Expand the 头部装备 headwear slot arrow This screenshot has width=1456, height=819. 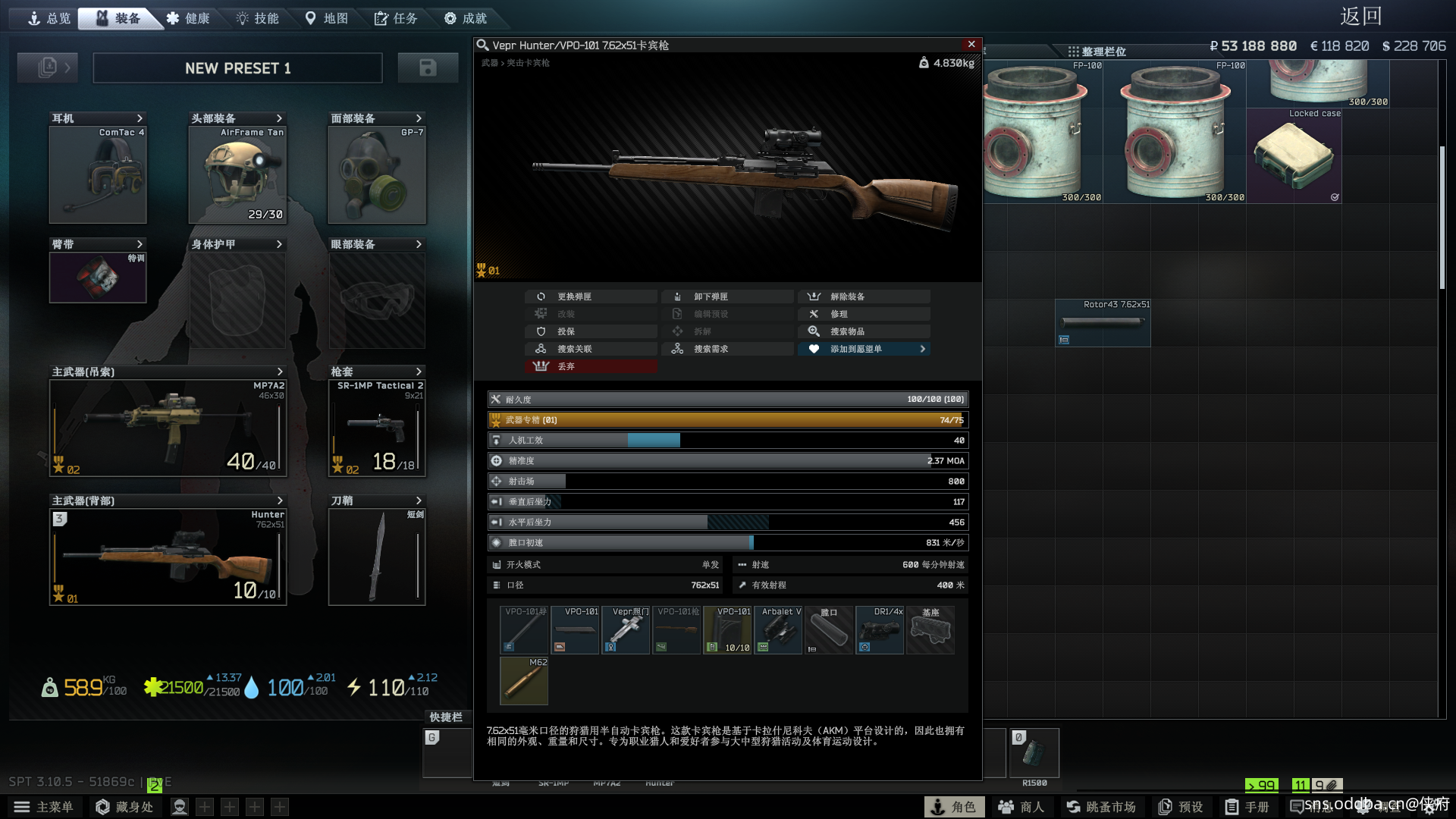click(279, 118)
